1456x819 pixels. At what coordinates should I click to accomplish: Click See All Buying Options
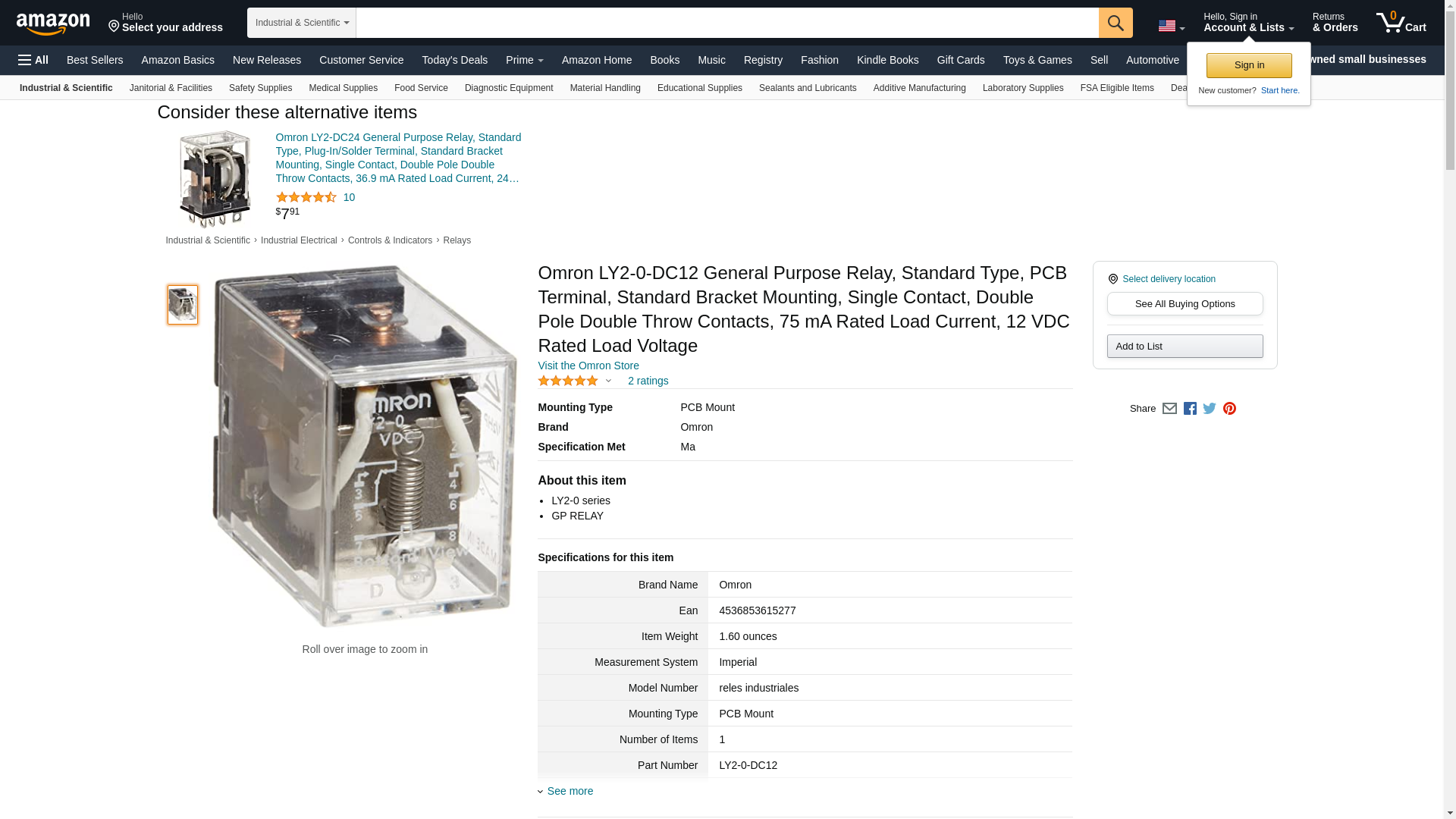1185,304
